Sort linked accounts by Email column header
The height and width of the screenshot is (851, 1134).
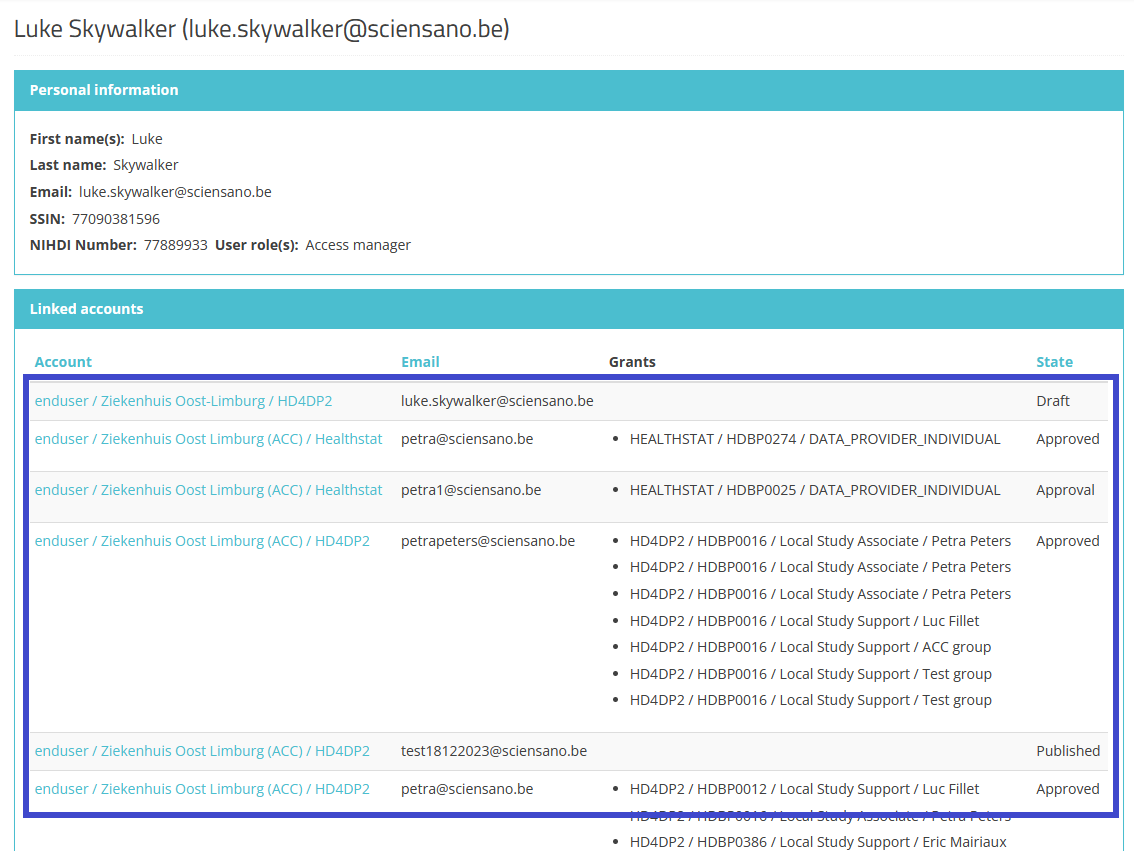coord(420,362)
